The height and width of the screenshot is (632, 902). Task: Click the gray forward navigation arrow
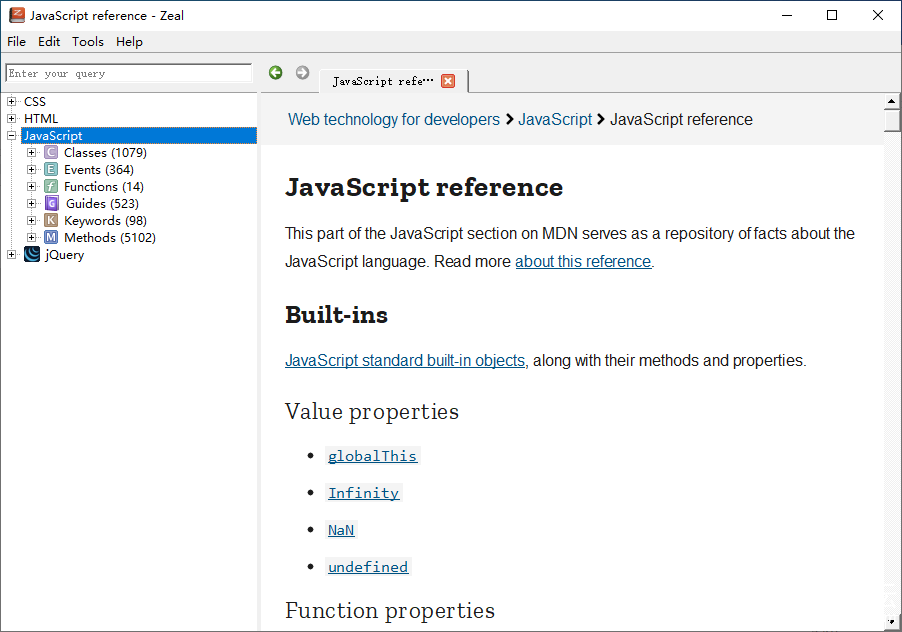(x=303, y=72)
